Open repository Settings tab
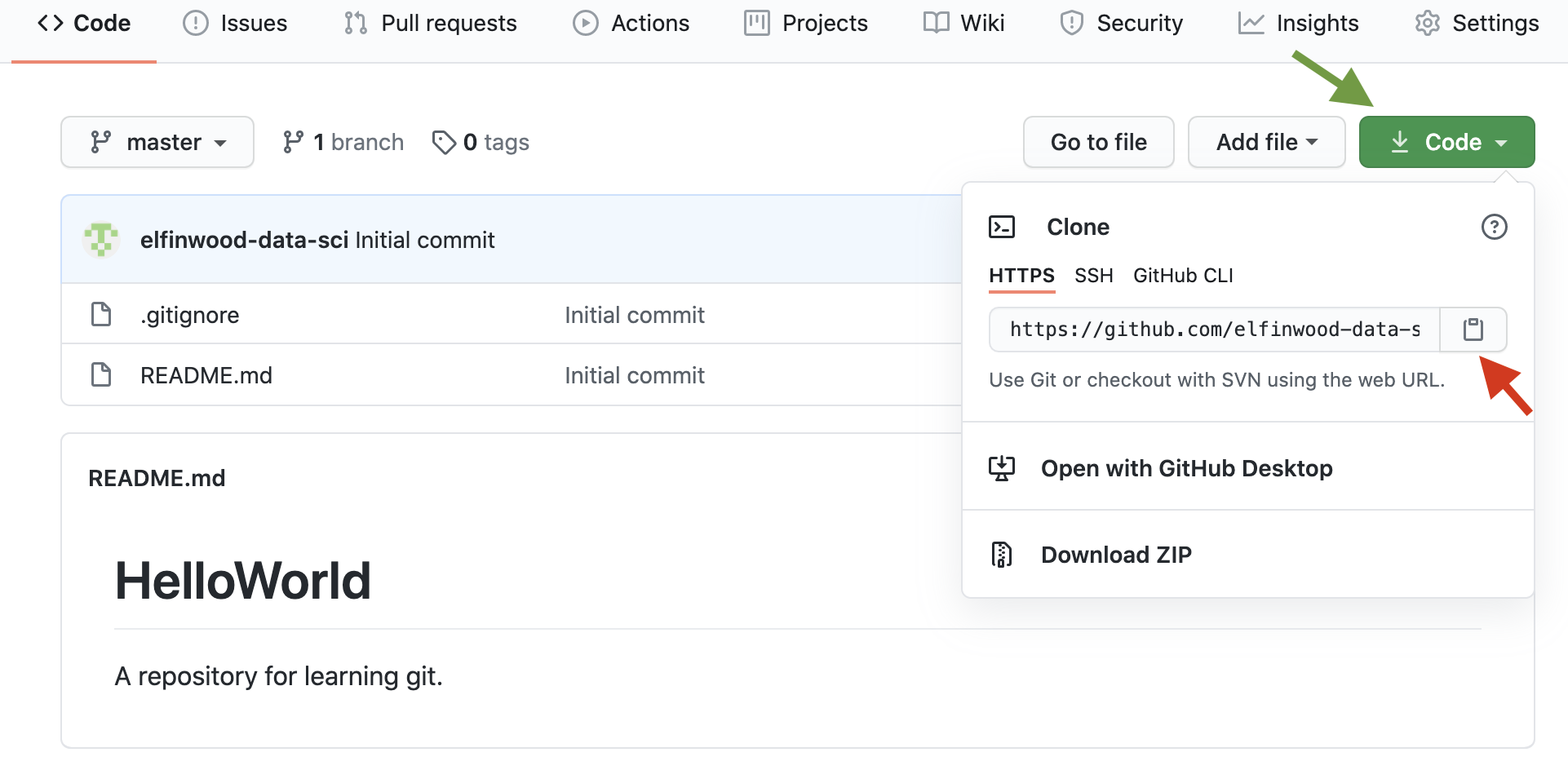This screenshot has height=770, width=1568. [1477, 23]
